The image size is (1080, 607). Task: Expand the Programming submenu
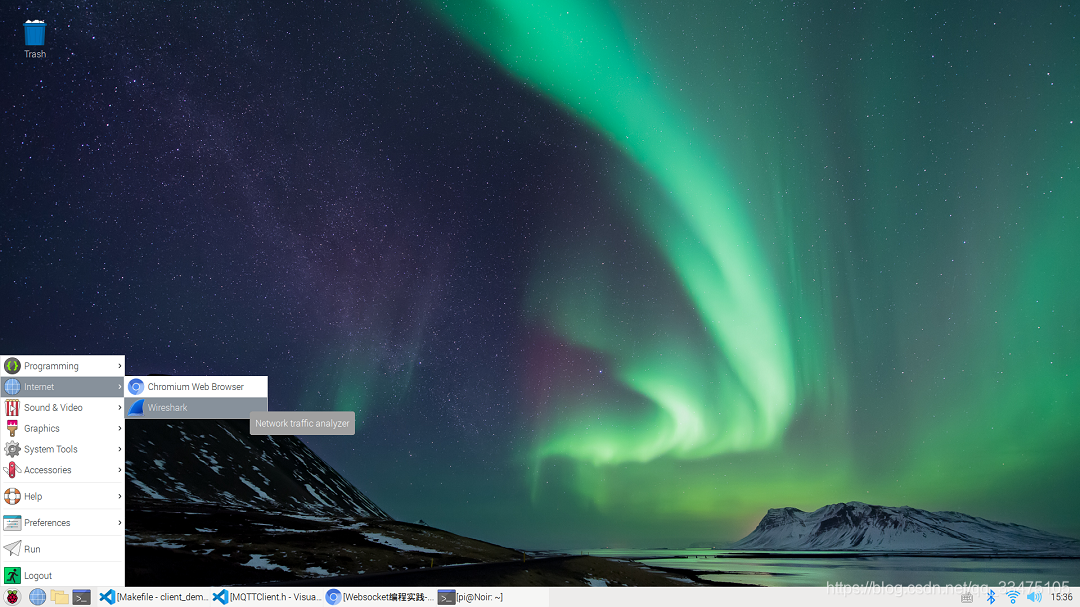pos(63,366)
